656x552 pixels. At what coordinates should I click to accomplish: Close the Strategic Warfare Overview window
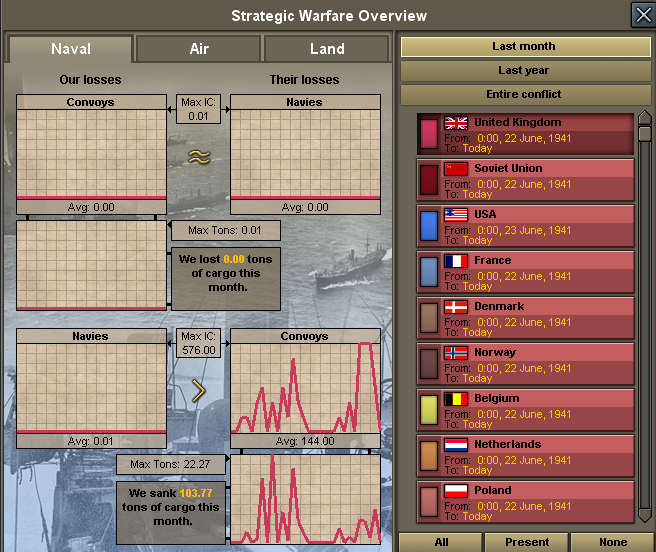pos(643,15)
